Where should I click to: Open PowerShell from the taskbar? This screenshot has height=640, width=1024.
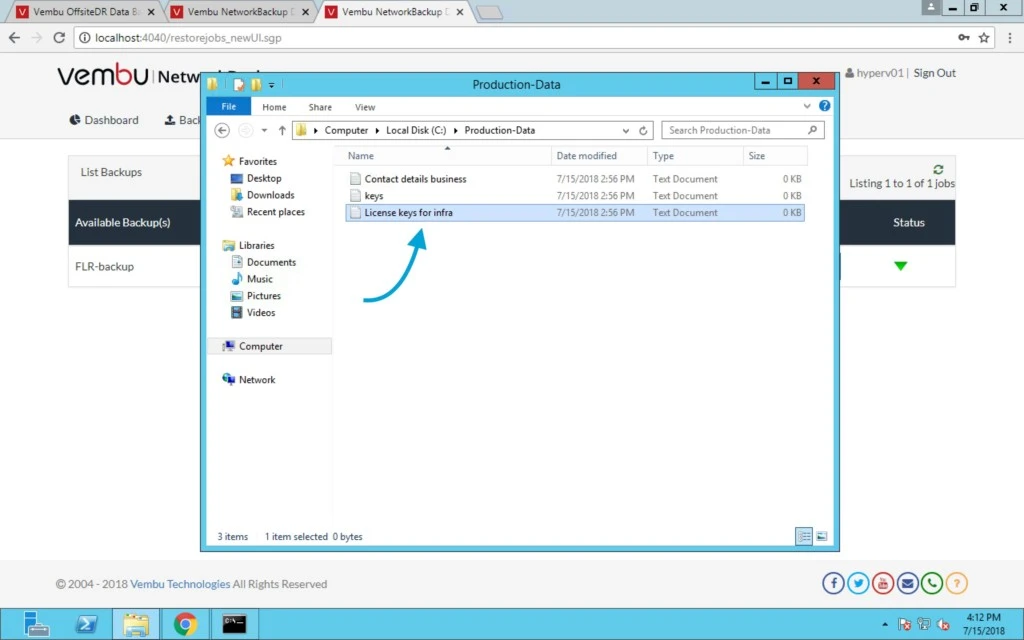click(86, 624)
